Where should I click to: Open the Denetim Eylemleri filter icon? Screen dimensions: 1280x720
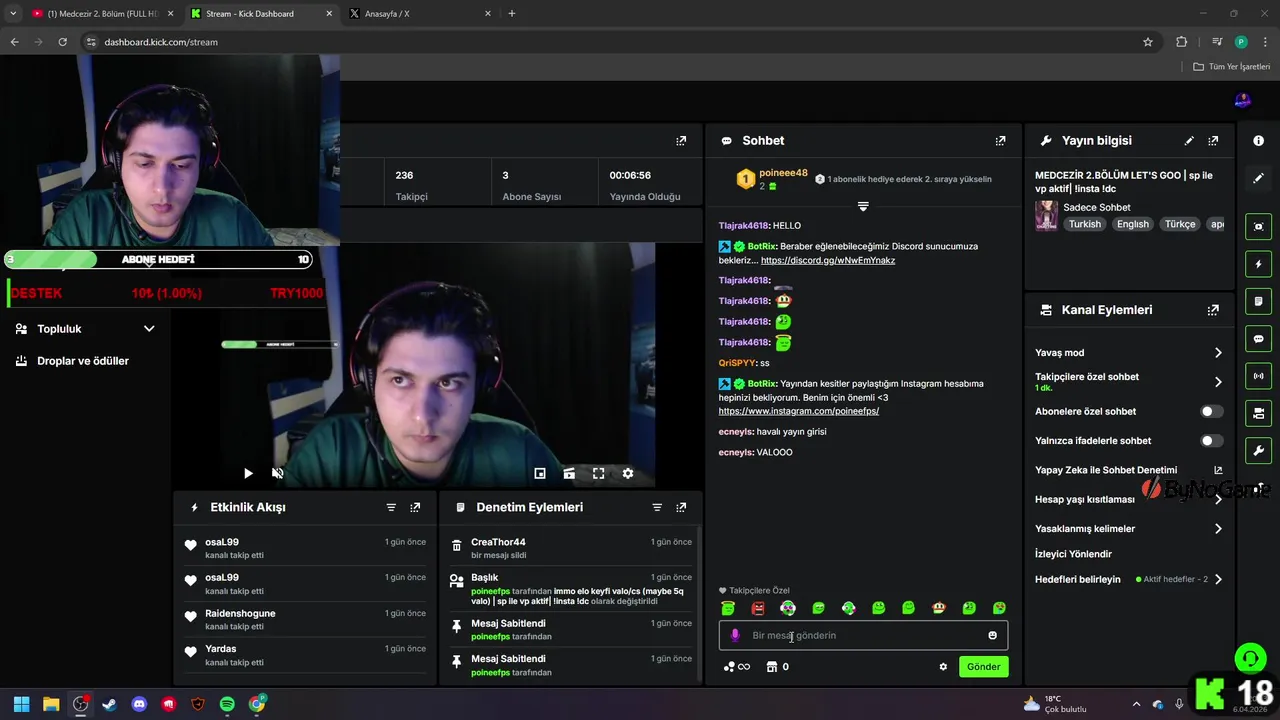pos(657,507)
